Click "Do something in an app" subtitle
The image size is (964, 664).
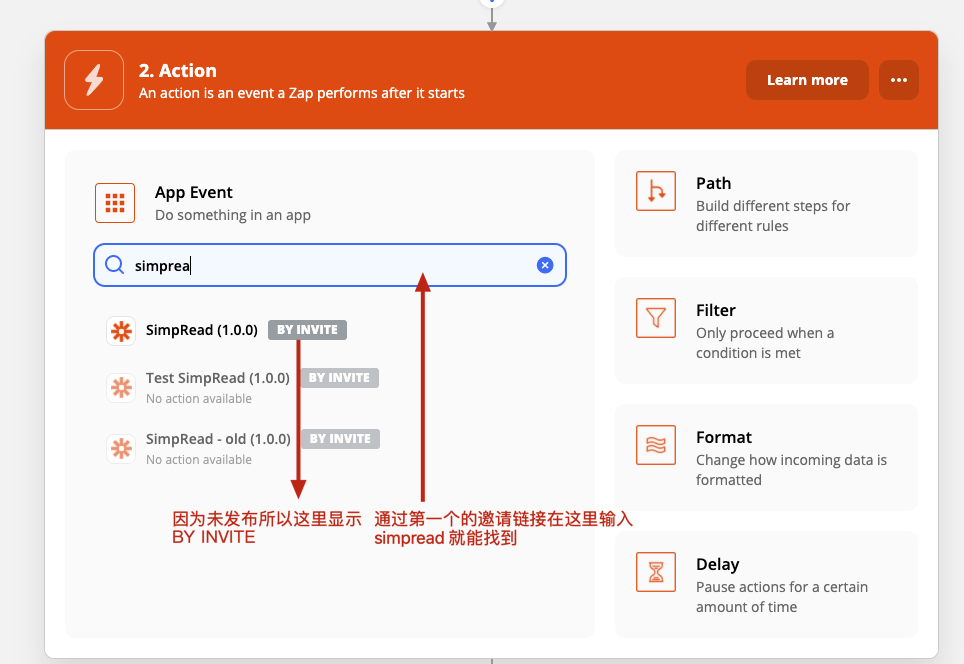coord(233,215)
